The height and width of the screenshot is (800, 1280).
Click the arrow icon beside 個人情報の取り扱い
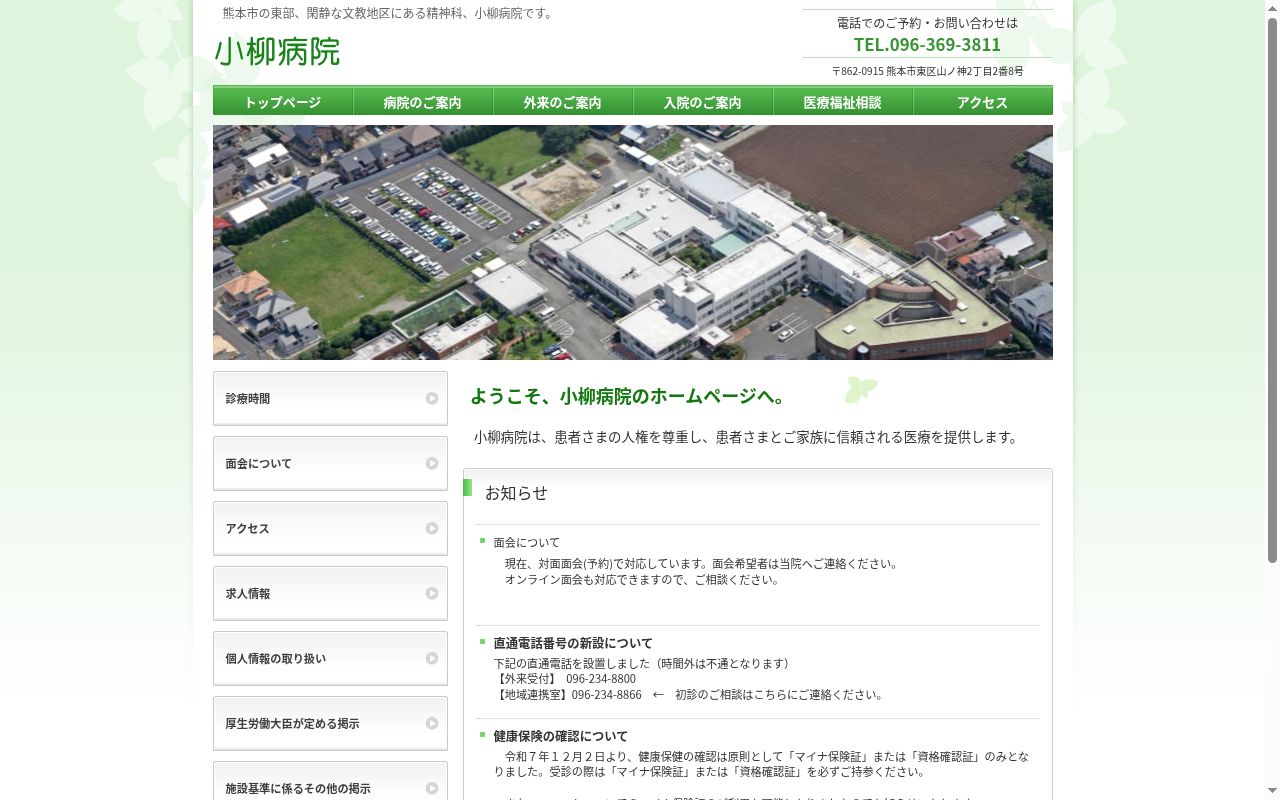432,658
